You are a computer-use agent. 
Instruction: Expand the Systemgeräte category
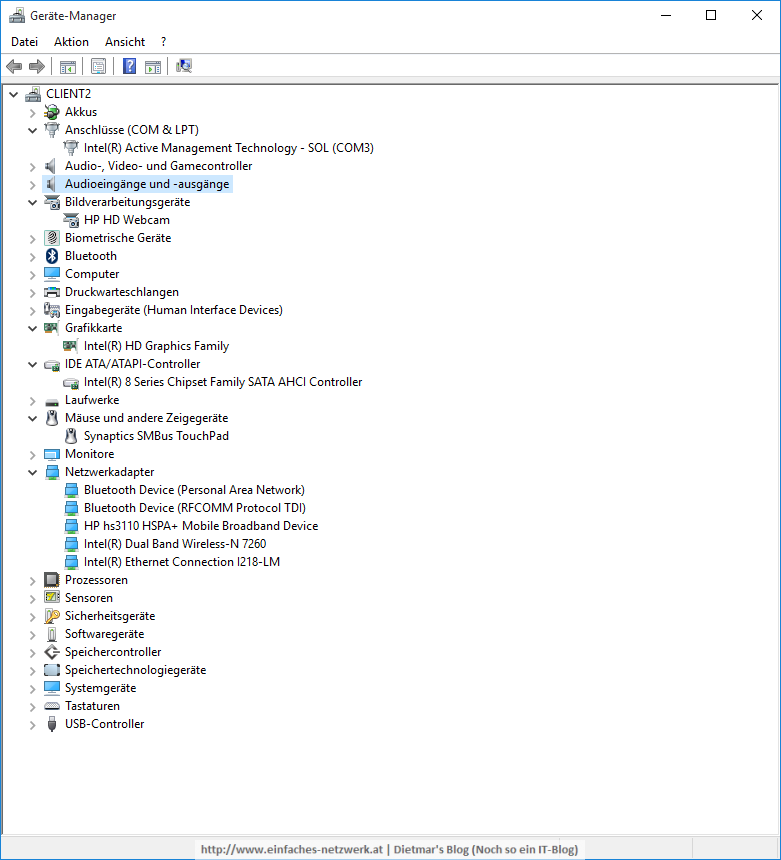pos(32,688)
